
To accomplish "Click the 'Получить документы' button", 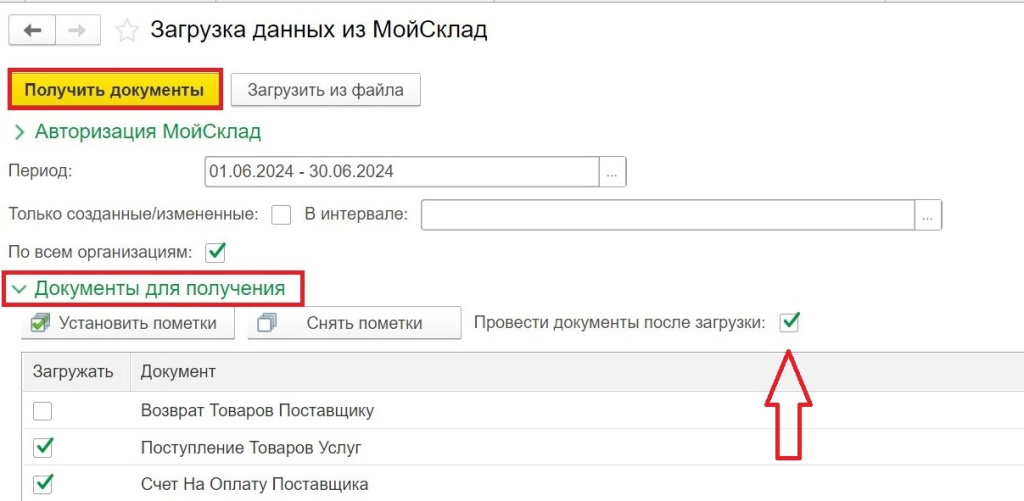I will point(114,90).
